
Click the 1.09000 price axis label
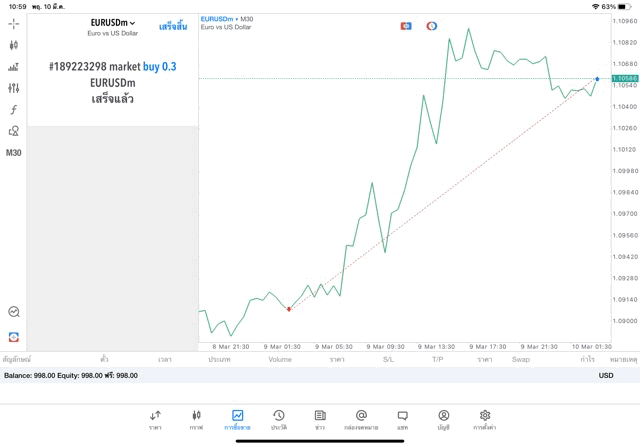[x=625, y=321]
